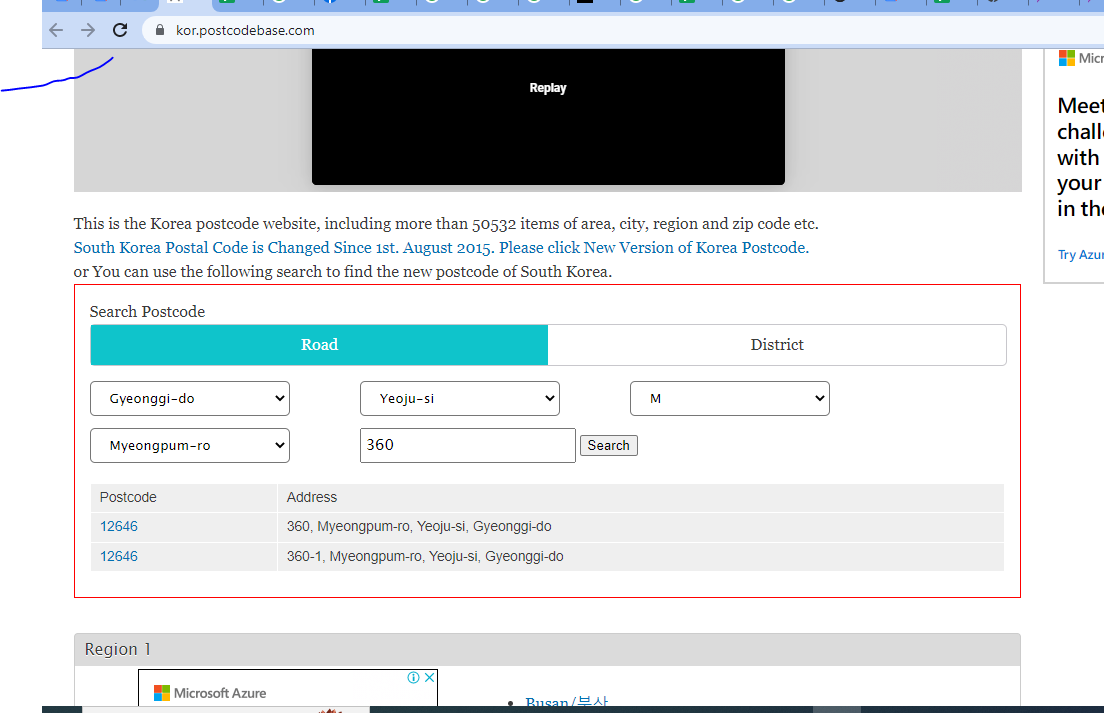
Task: Click the ad info icon on Azure banner
Action: 413,677
